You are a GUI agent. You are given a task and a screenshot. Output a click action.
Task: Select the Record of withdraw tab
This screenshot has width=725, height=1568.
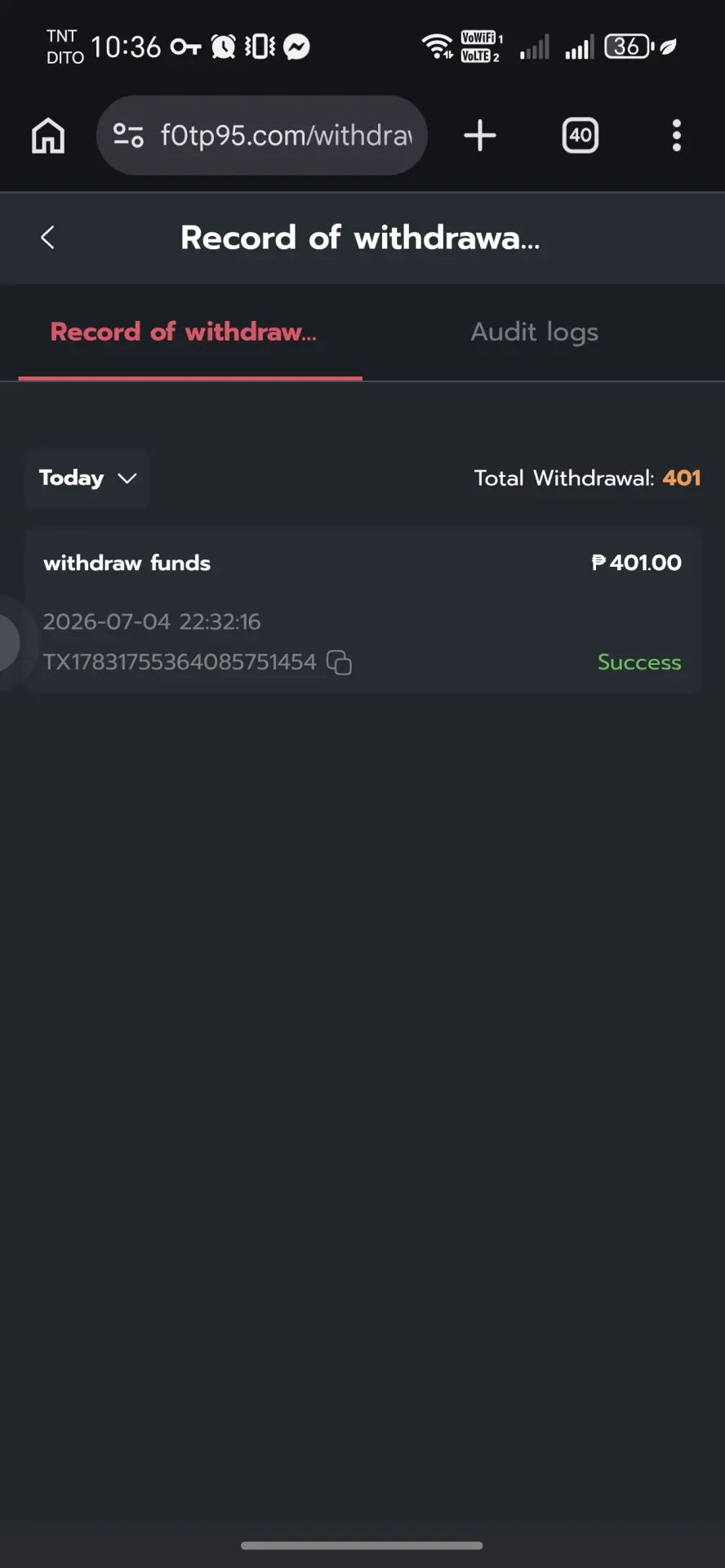point(184,332)
